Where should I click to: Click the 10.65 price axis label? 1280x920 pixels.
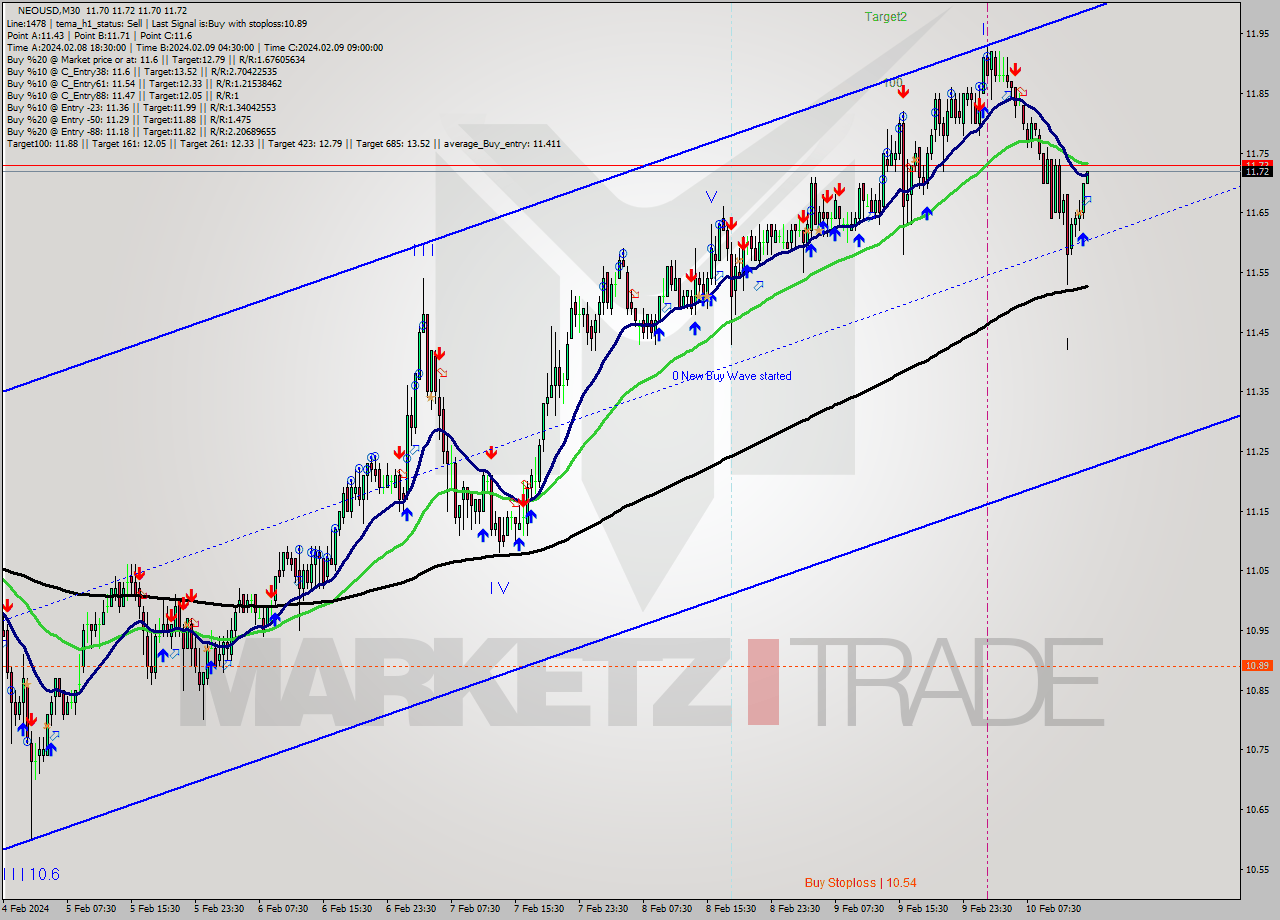coord(1257,810)
